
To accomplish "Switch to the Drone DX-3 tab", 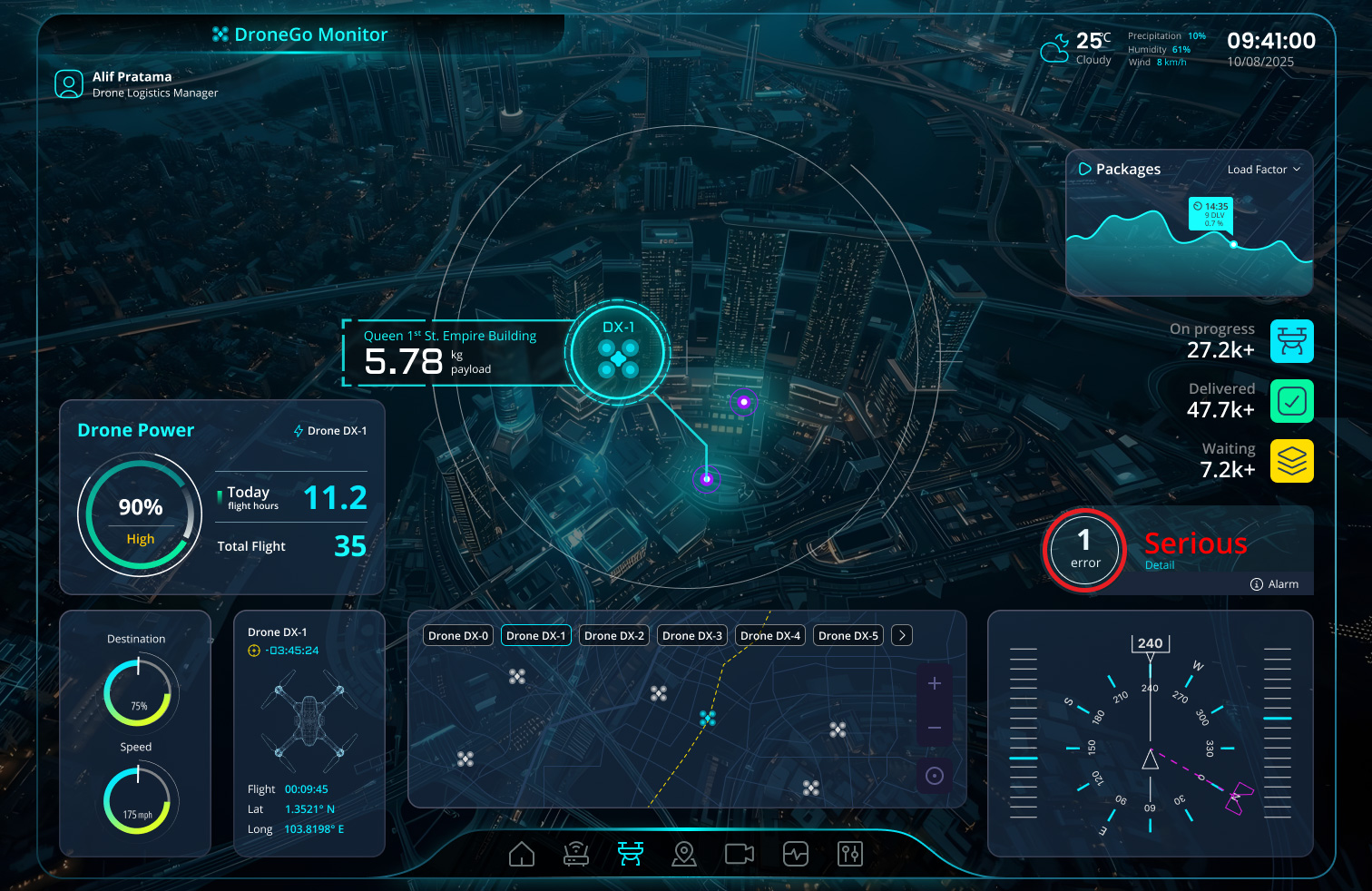I will coord(692,635).
